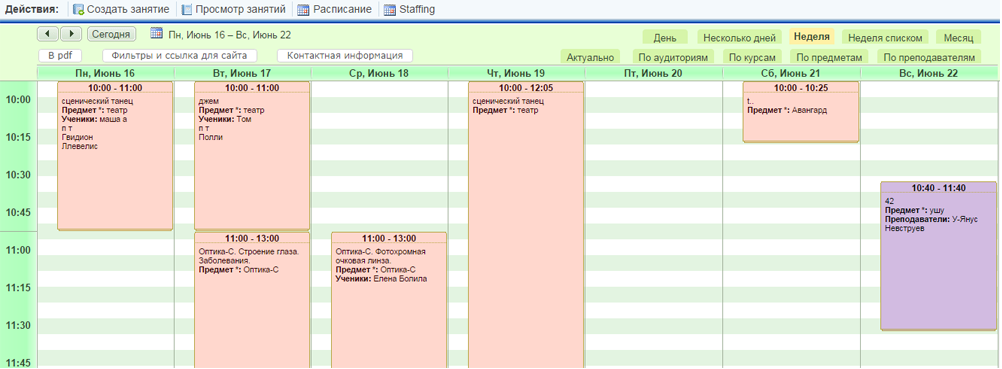
Task: Group schedule По курсам
Action: coord(753,57)
